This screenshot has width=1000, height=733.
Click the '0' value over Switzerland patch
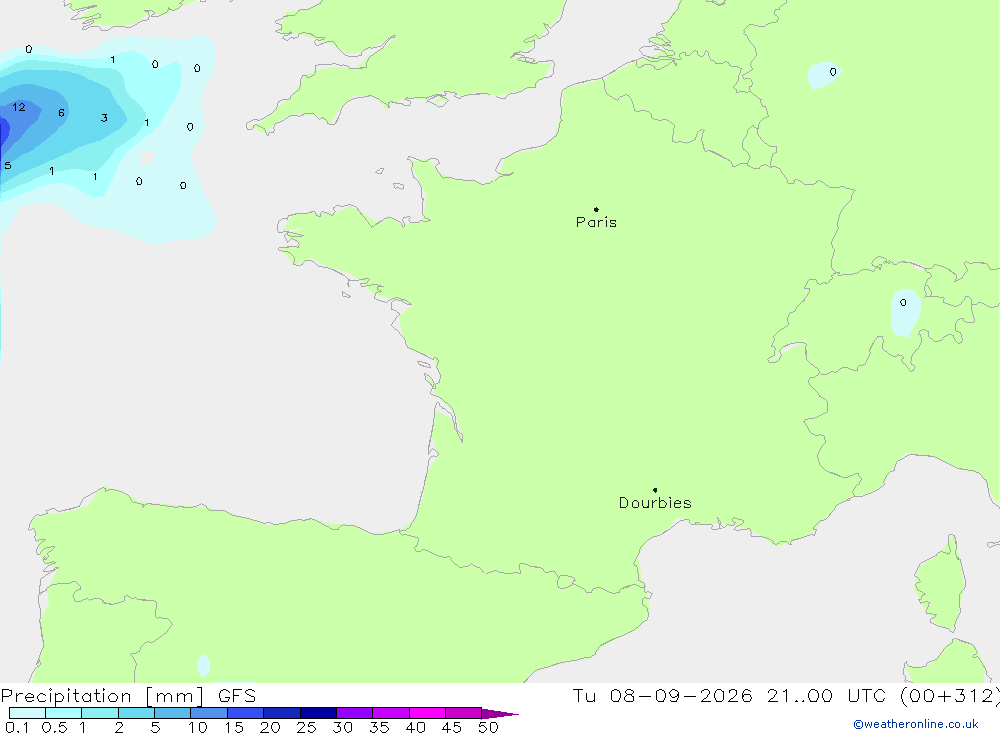click(x=903, y=302)
